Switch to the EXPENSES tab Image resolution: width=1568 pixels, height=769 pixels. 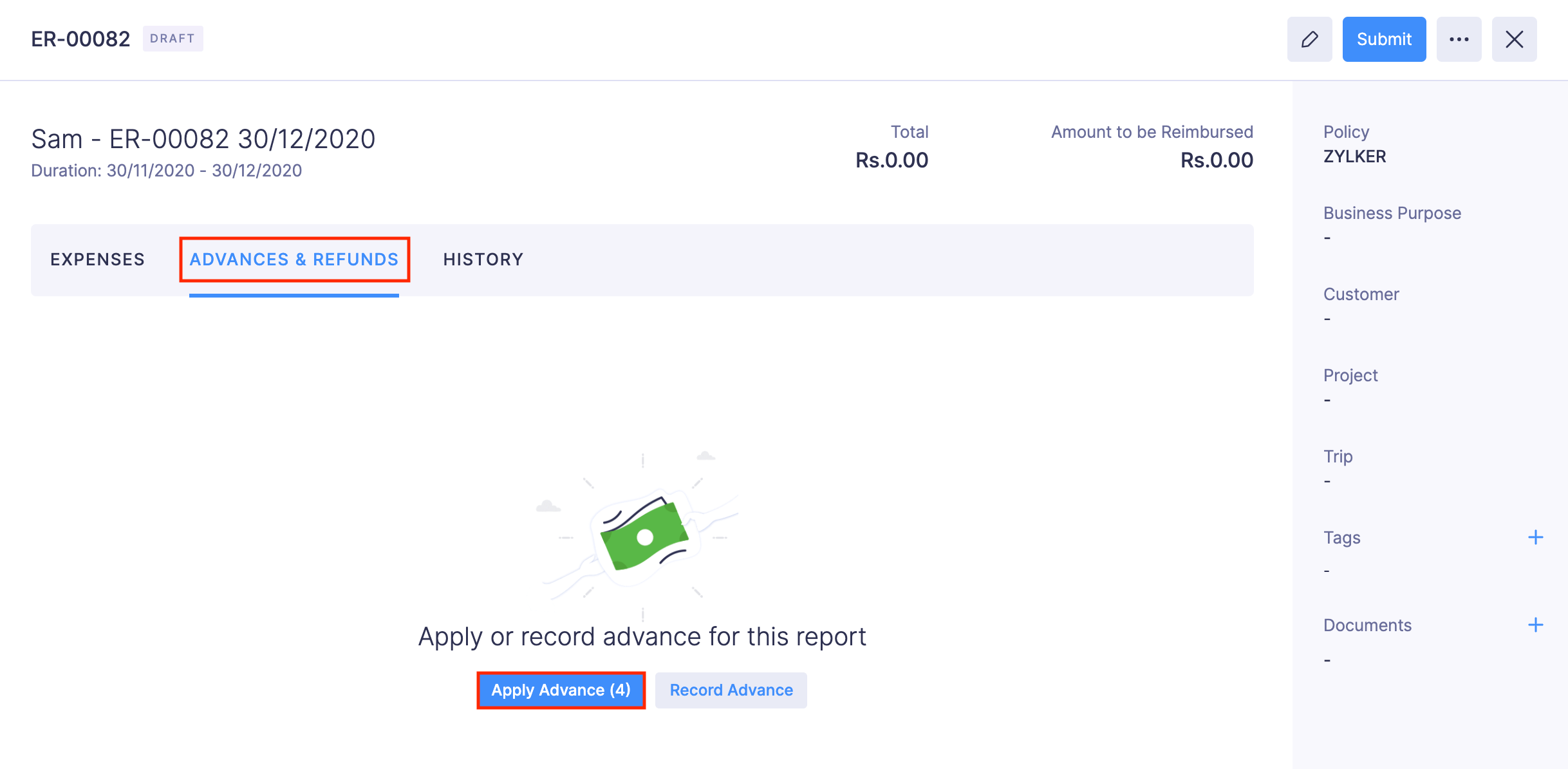coord(97,260)
